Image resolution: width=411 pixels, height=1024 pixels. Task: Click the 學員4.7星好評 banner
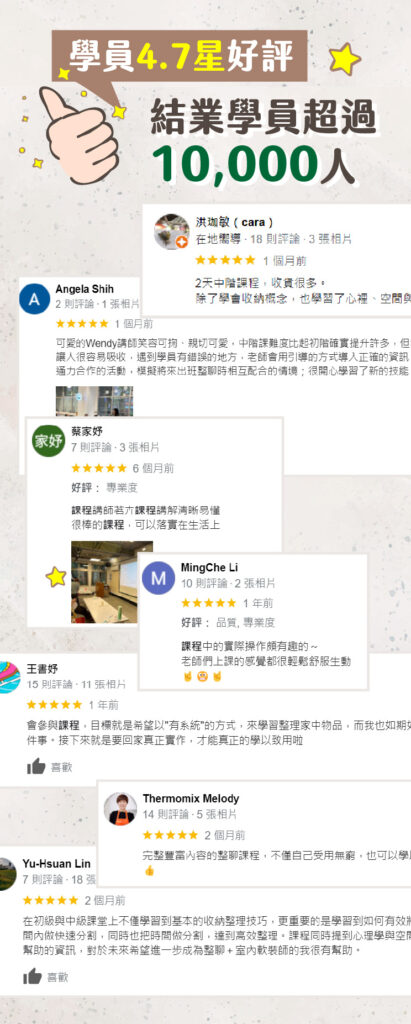(x=180, y=56)
